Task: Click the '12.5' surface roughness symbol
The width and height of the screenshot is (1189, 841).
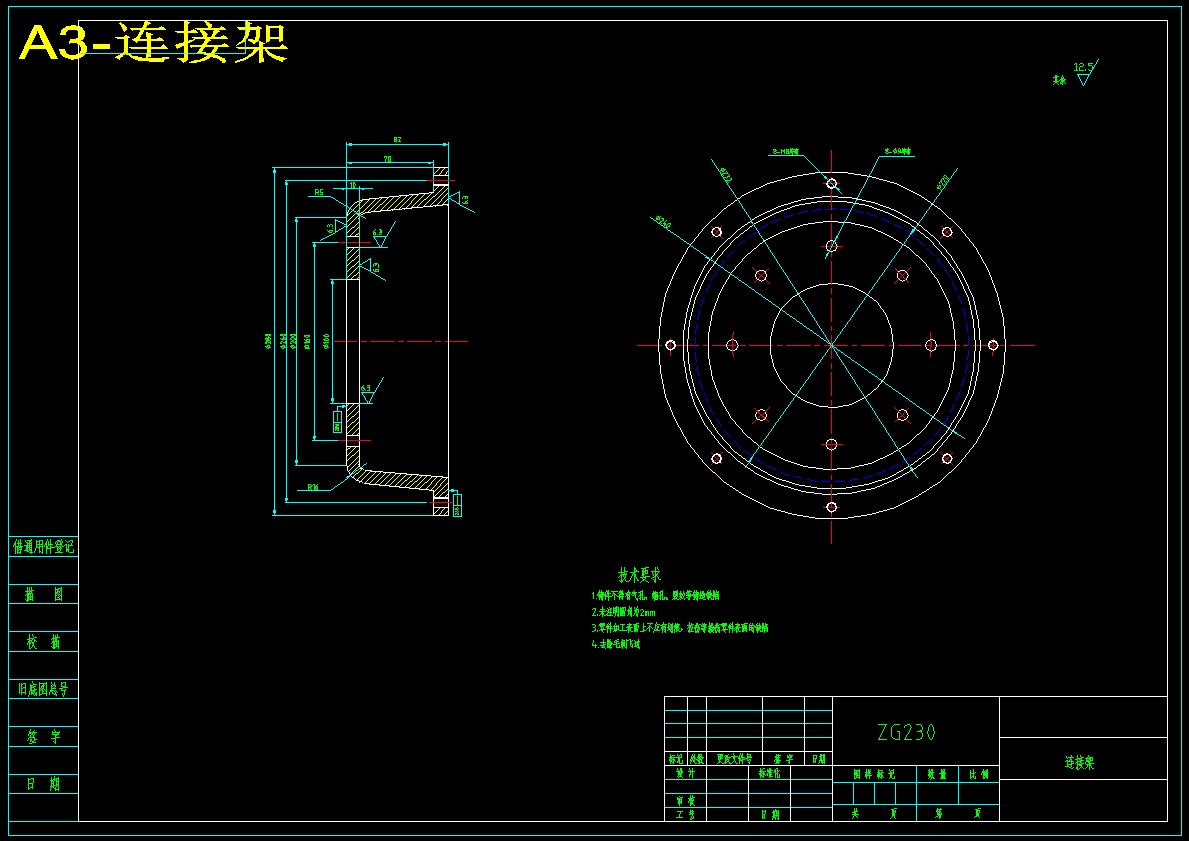Action: pos(1084,73)
